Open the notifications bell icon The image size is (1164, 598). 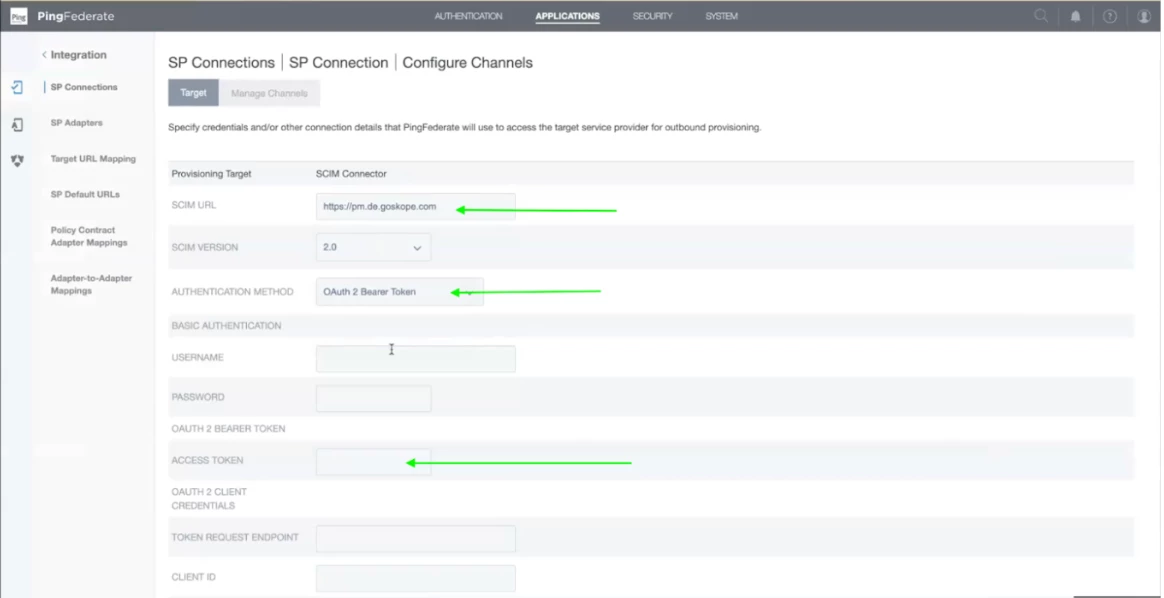click(1076, 16)
